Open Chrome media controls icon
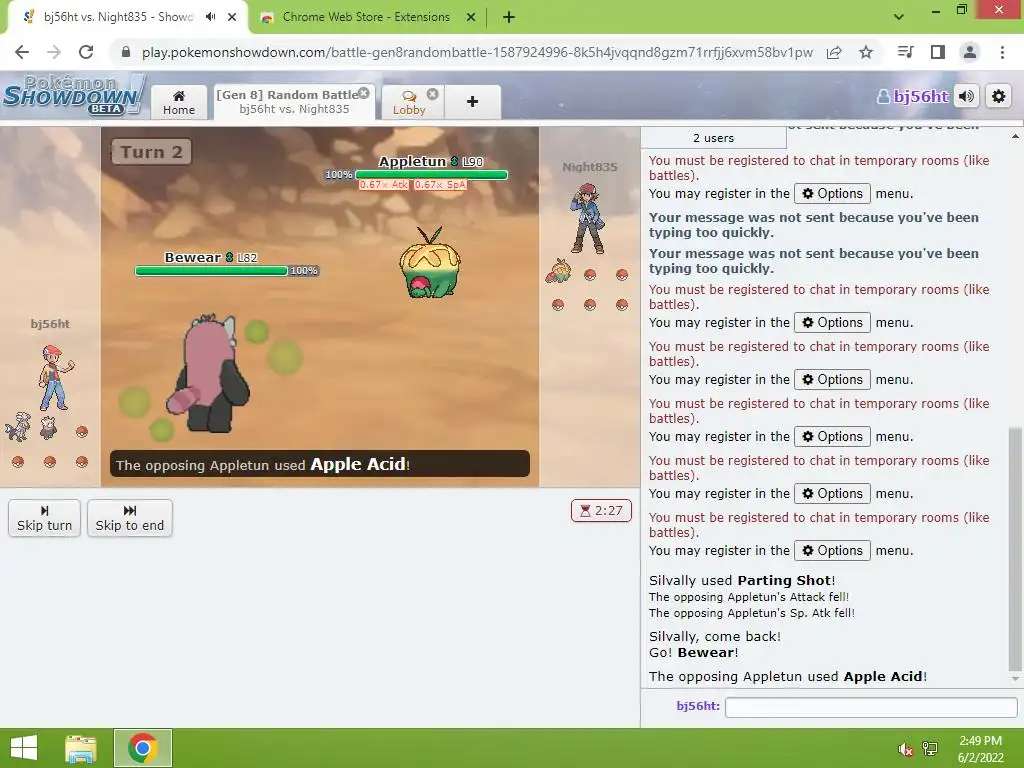Image resolution: width=1024 pixels, height=768 pixels. [906, 52]
